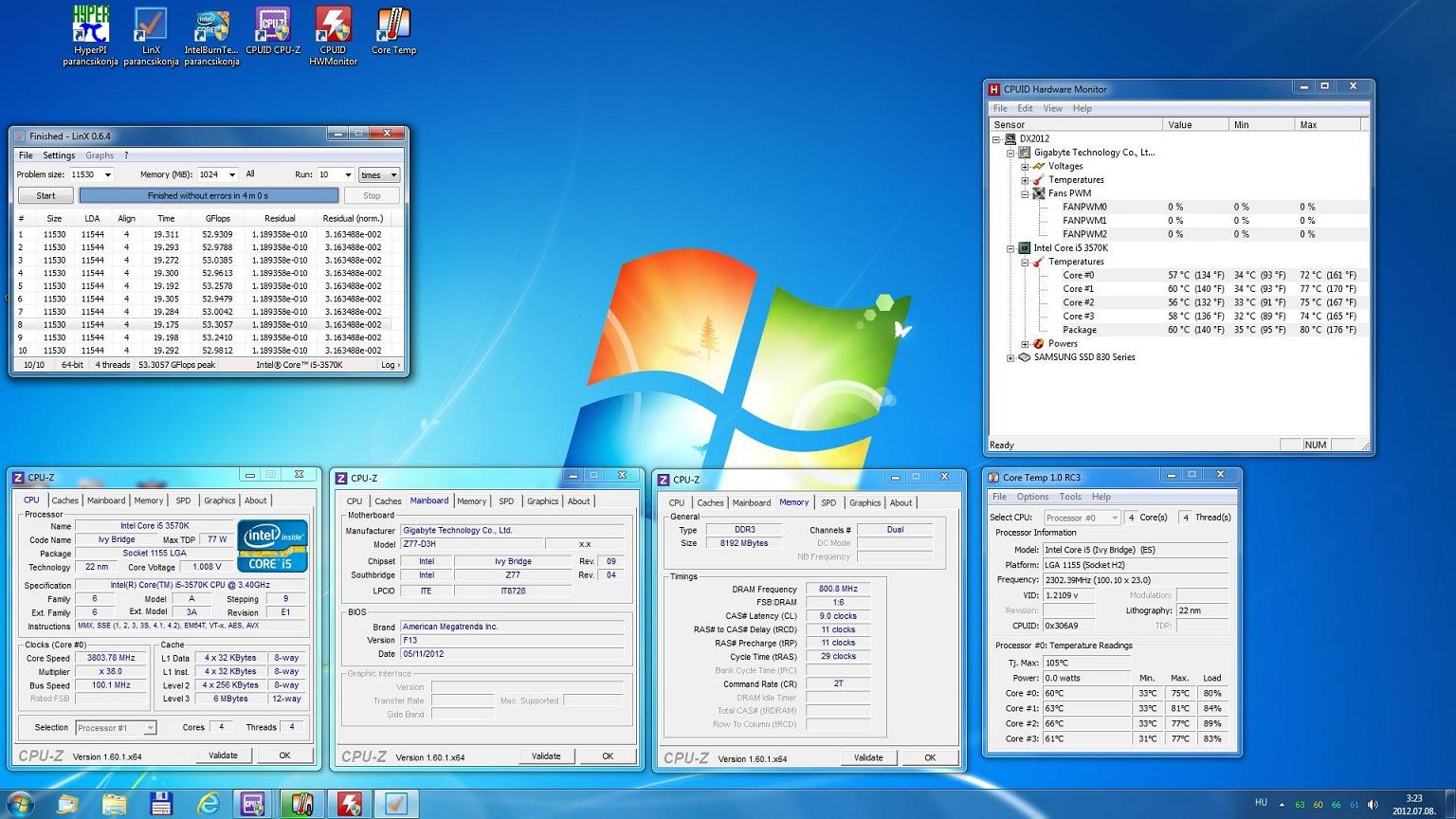
Task: Click Validate in the CPU-Z CPU window
Action: pos(224,755)
